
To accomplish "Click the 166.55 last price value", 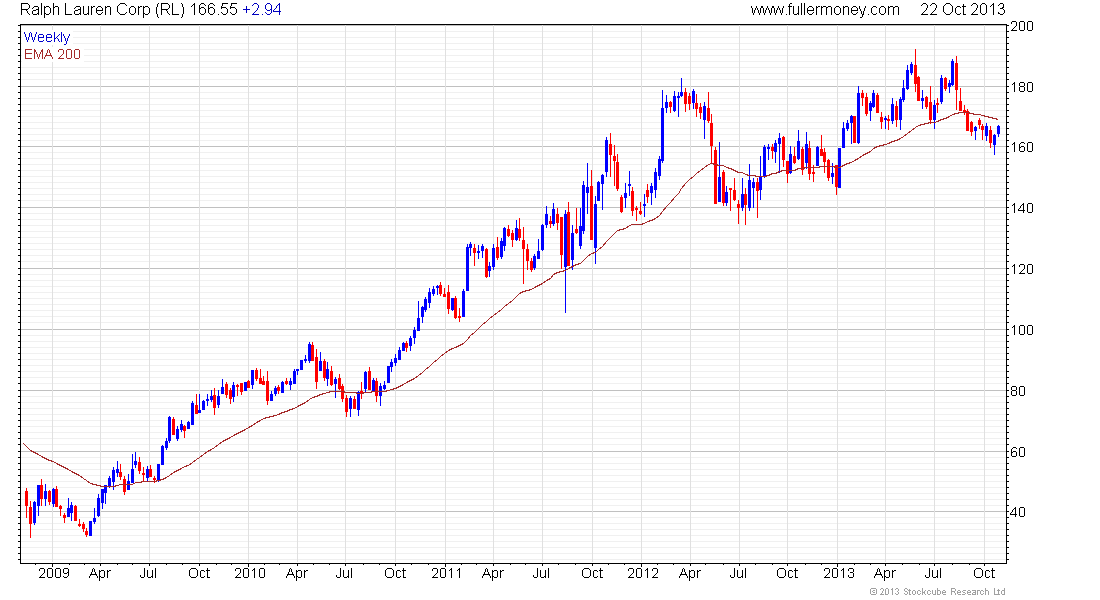I will [213, 10].
